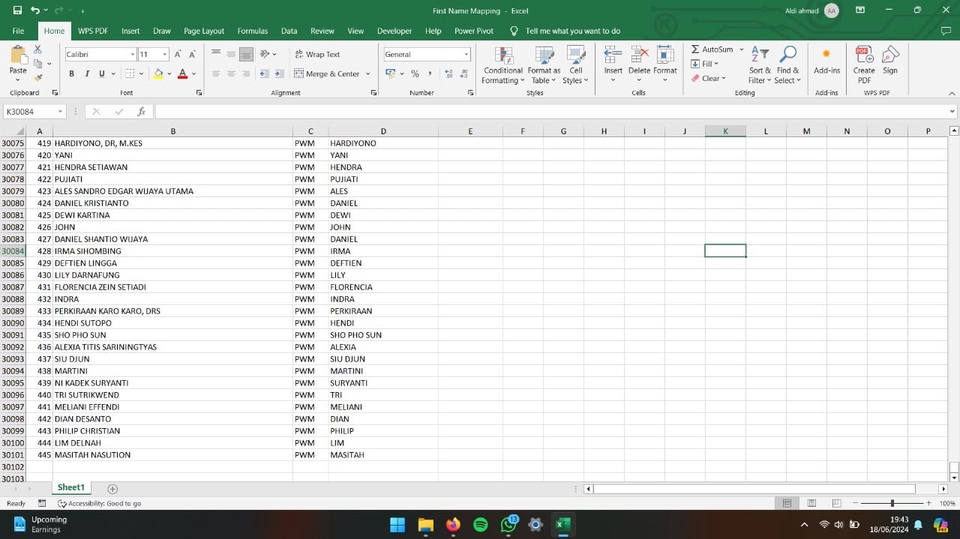
Task: Click the Increase Indent icon
Action: tap(279, 74)
